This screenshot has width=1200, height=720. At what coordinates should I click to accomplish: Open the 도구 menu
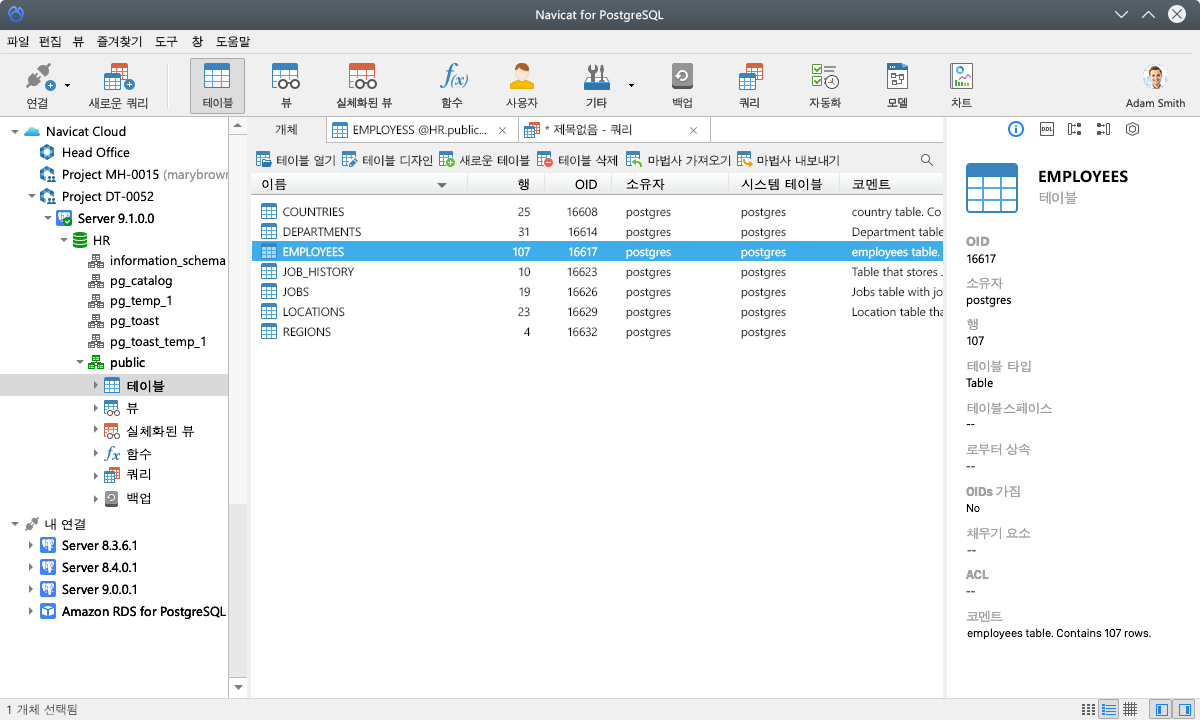pos(166,42)
